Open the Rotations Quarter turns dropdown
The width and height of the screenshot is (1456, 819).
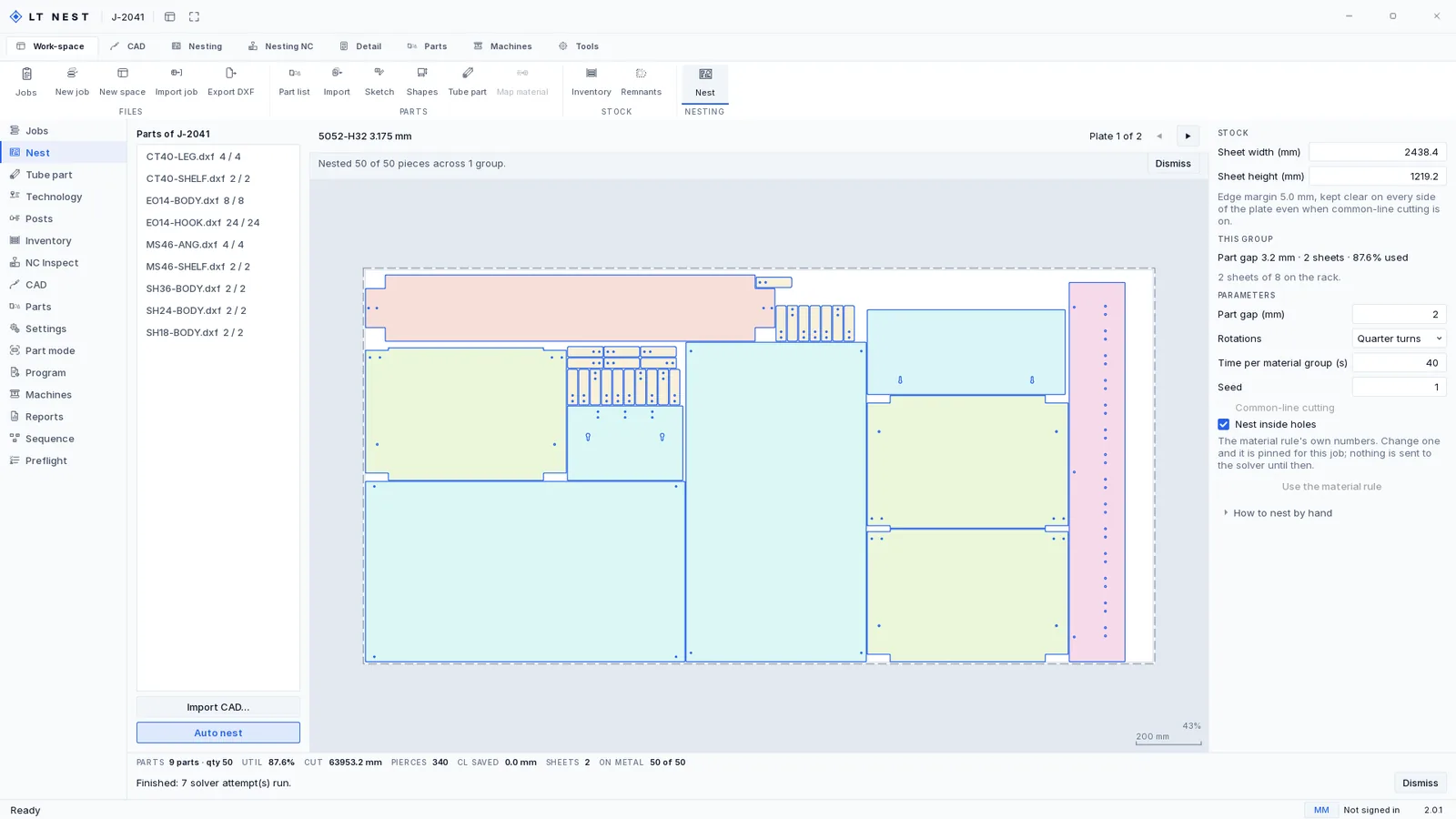click(x=1399, y=339)
